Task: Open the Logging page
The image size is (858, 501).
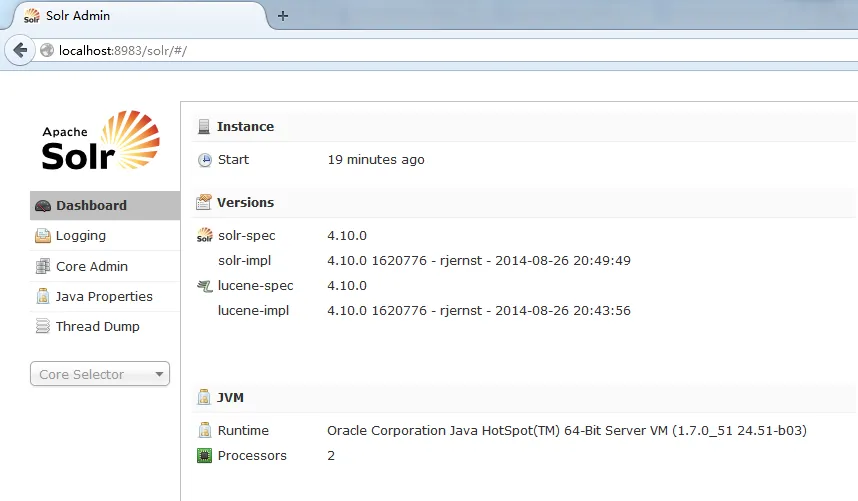Action: pyautogui.click(x=105, y=236)
